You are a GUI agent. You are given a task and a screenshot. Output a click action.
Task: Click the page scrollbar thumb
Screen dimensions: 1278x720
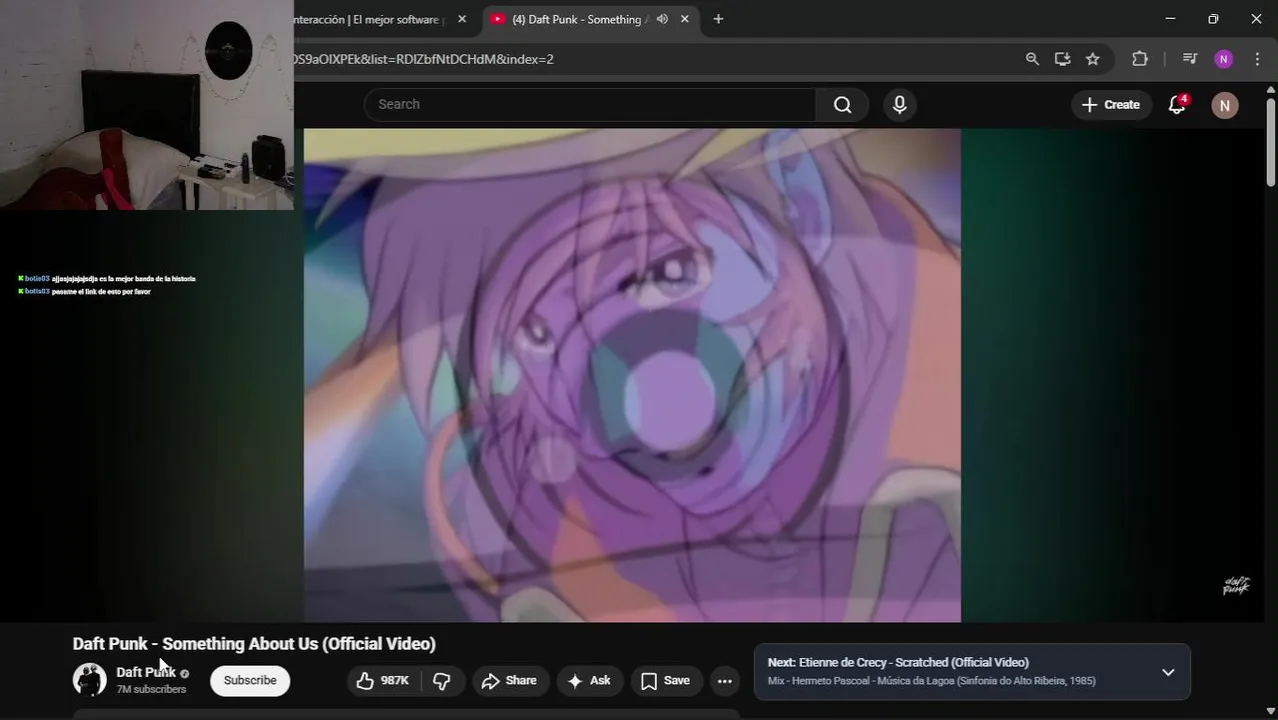1271,141
